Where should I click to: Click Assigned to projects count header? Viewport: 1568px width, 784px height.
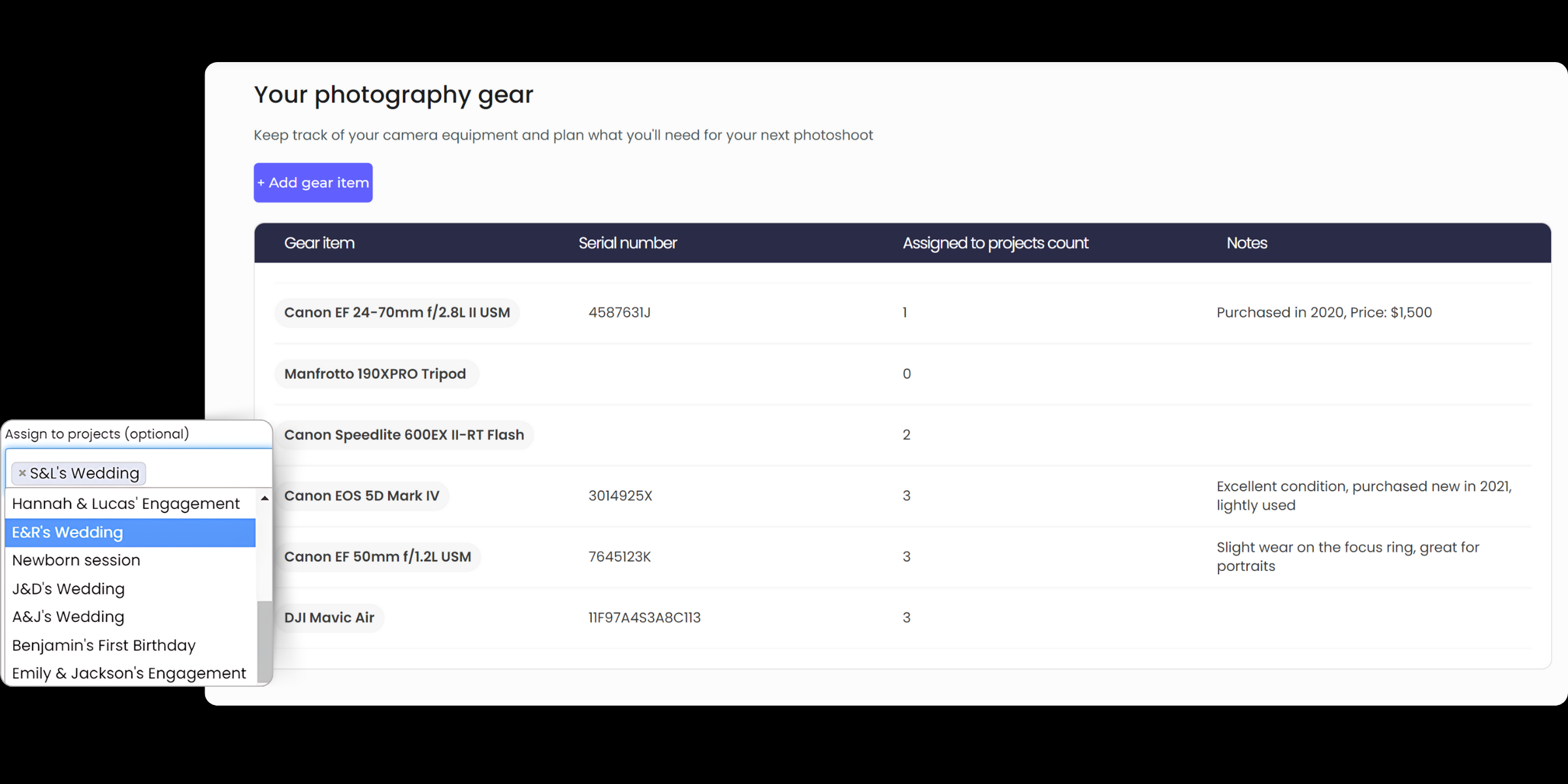[996, 243]
